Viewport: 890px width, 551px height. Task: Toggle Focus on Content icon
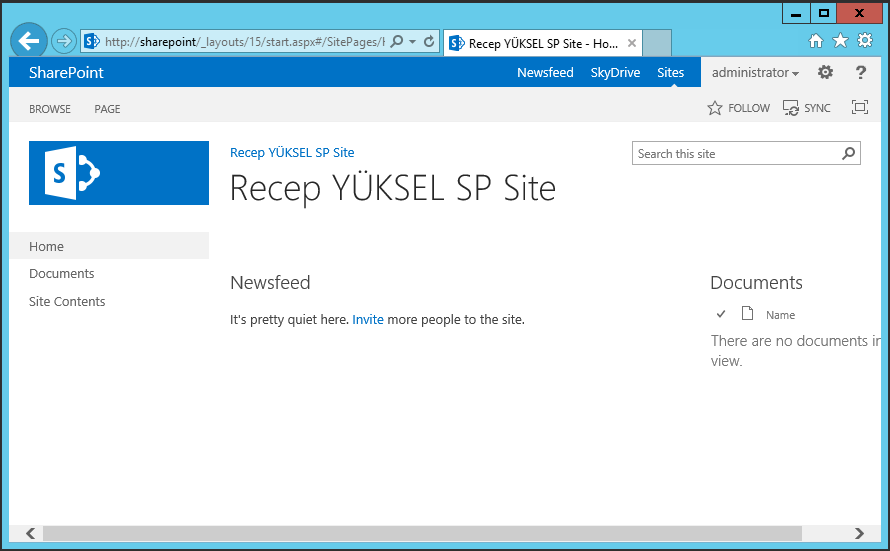pyautogui.click(x=859, y=107)
